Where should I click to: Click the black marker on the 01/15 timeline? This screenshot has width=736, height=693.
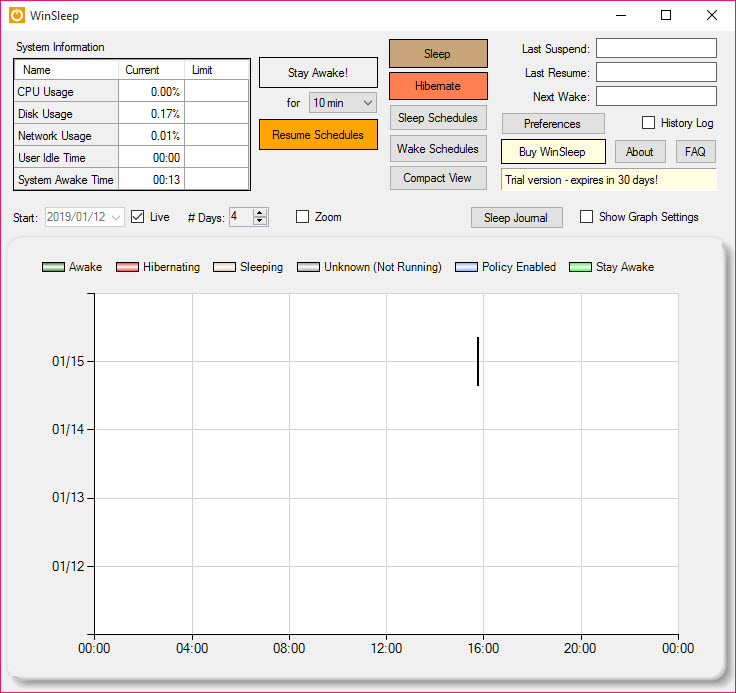[478, 362]
